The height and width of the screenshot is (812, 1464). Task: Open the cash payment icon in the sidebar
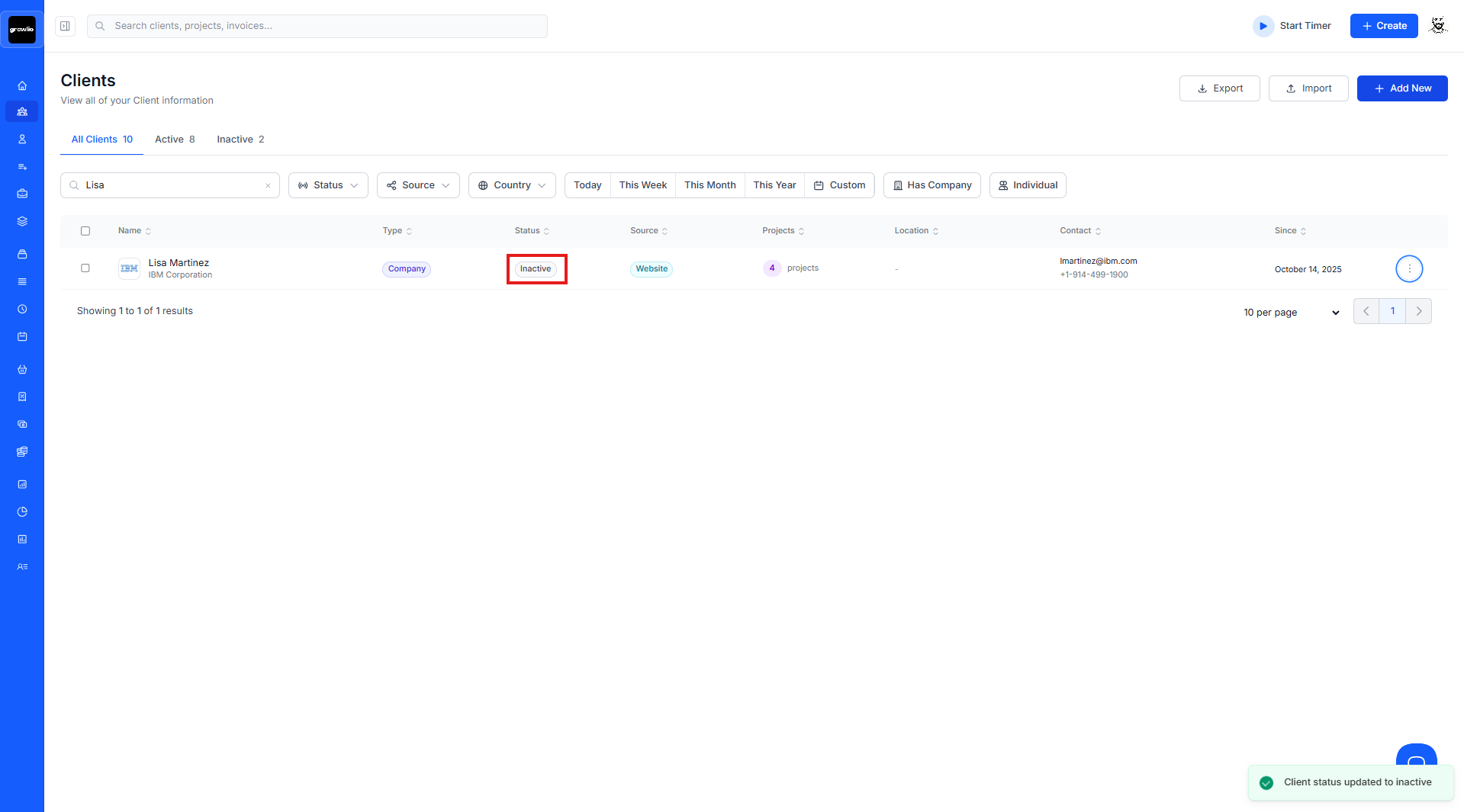(x=22, y=424)
